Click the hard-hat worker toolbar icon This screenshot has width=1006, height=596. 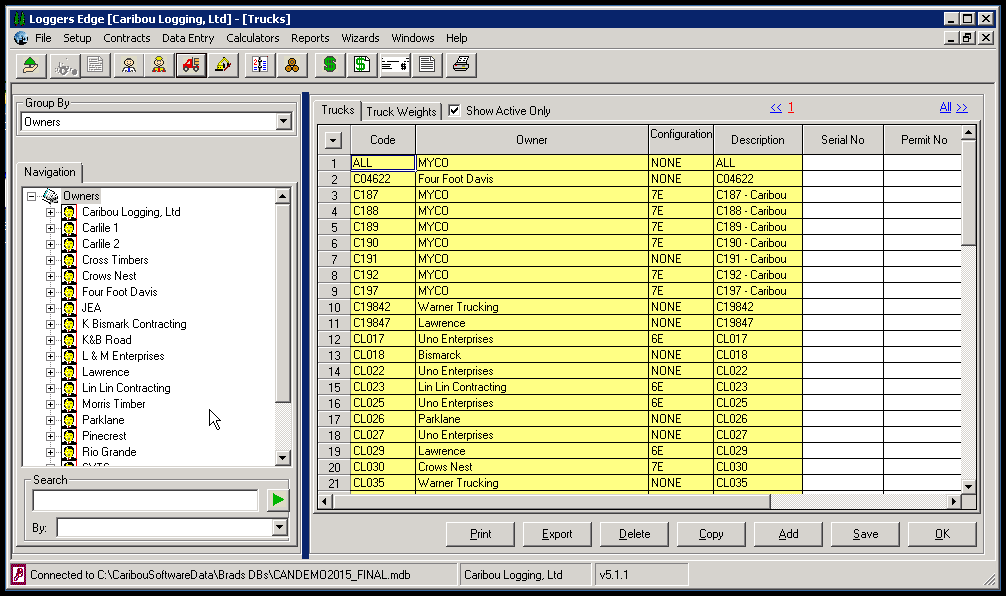(159, 65)
